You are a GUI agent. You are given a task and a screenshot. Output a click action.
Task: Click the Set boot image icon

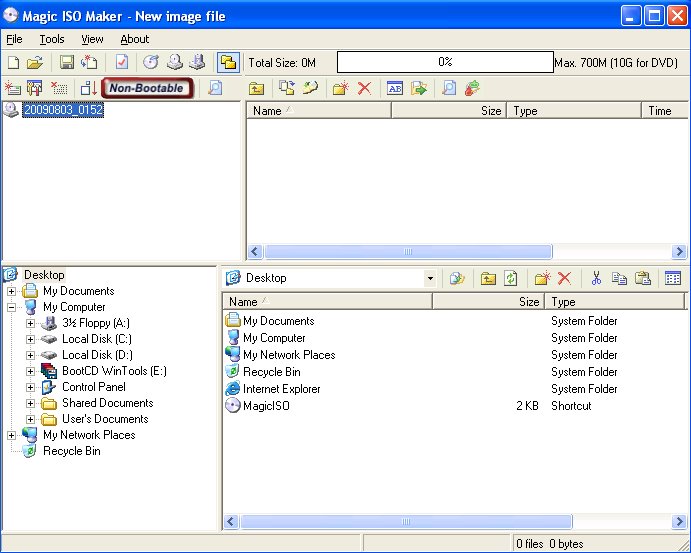[x=13, y=88]
